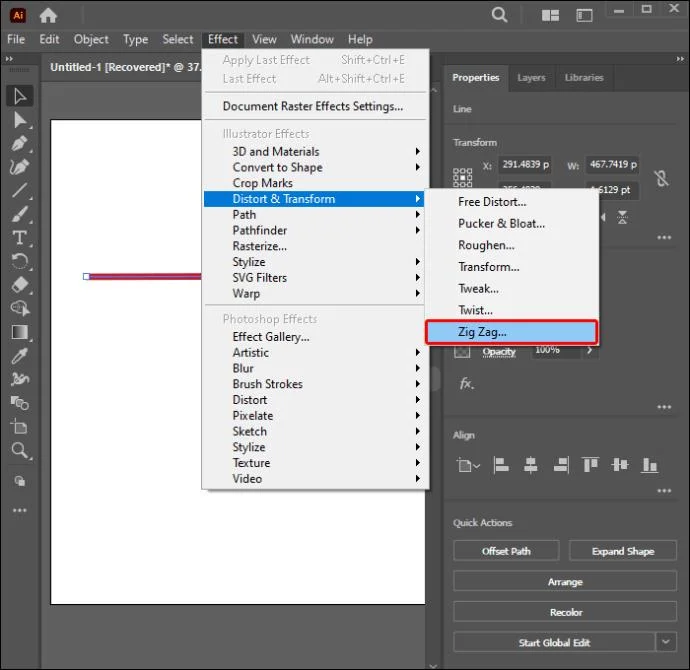Open Edit Toolbar three dots
The width and height of the screenshot is (690, 670).
pos(20,510)
